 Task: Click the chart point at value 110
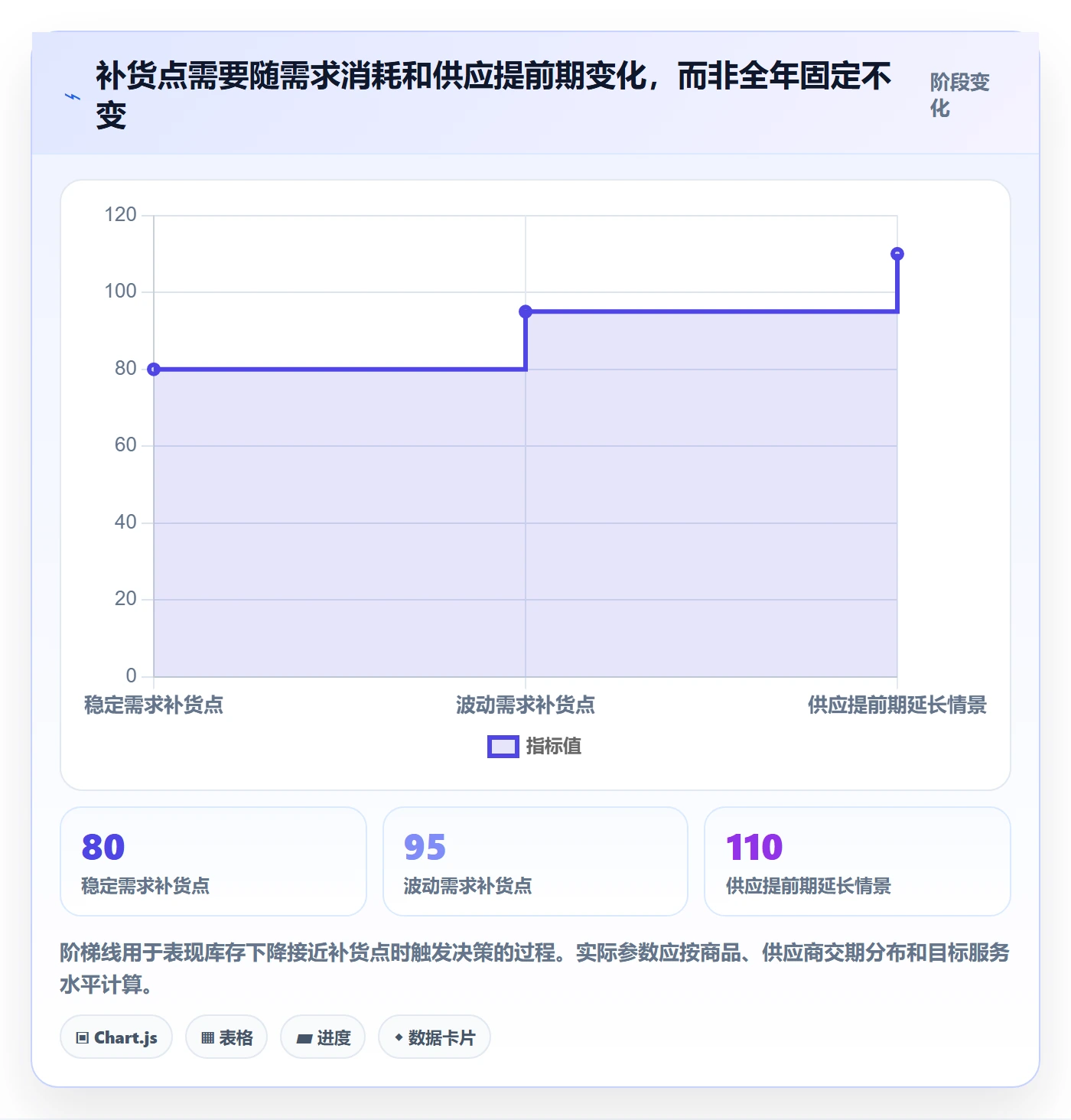[x=897, y=254]
